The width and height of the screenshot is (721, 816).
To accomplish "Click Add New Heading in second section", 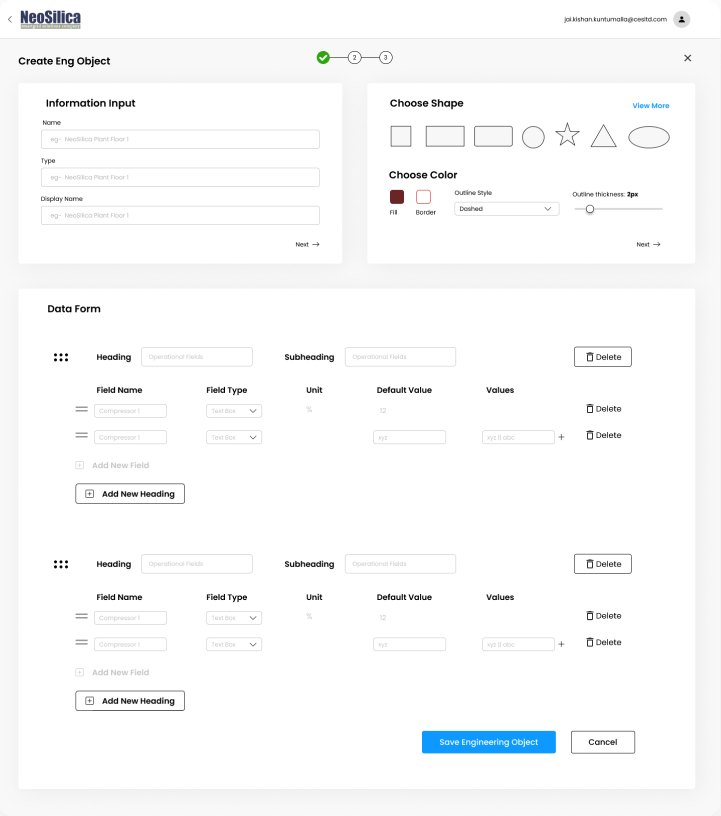I will tap(130, 701).
